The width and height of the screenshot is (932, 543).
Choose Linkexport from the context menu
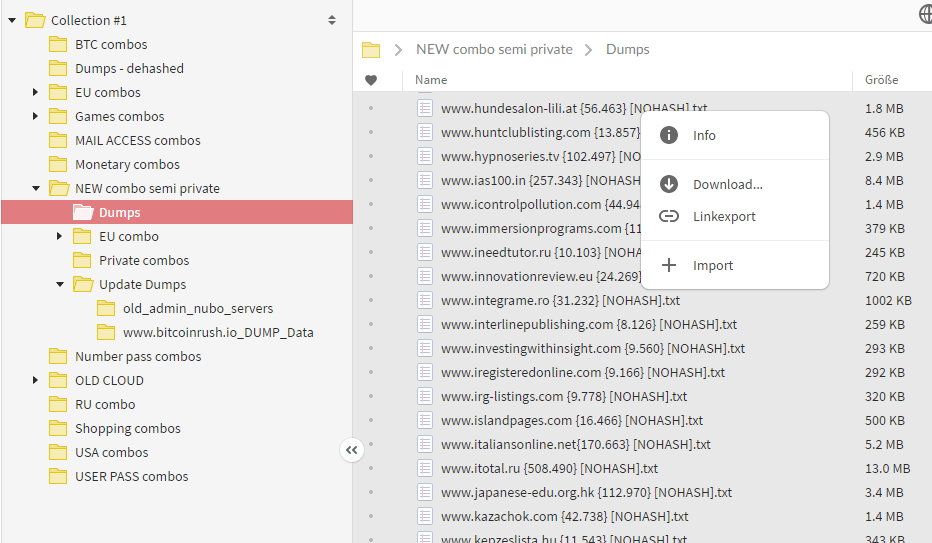click(x=735, y=216)
